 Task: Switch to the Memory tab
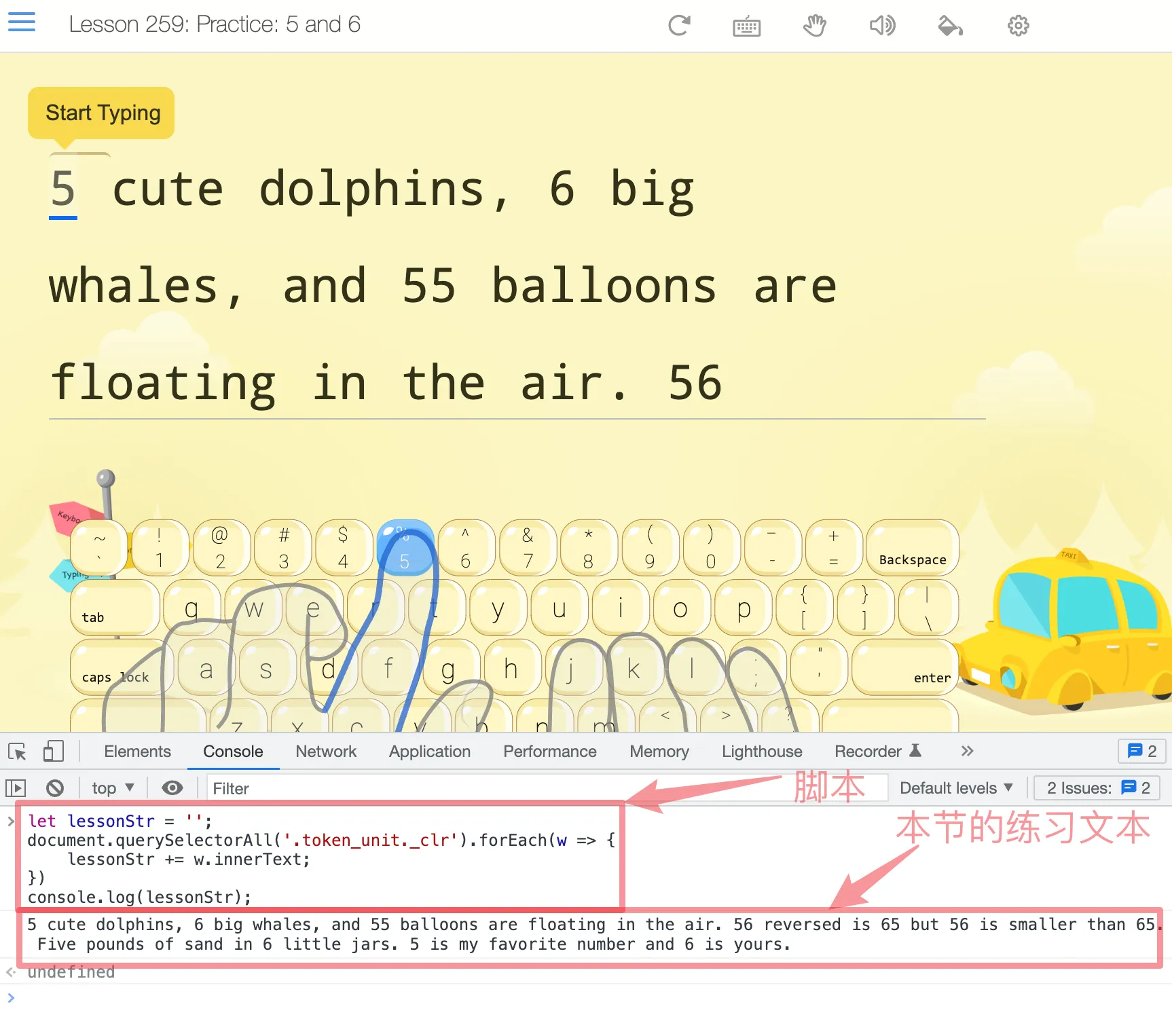659,752
